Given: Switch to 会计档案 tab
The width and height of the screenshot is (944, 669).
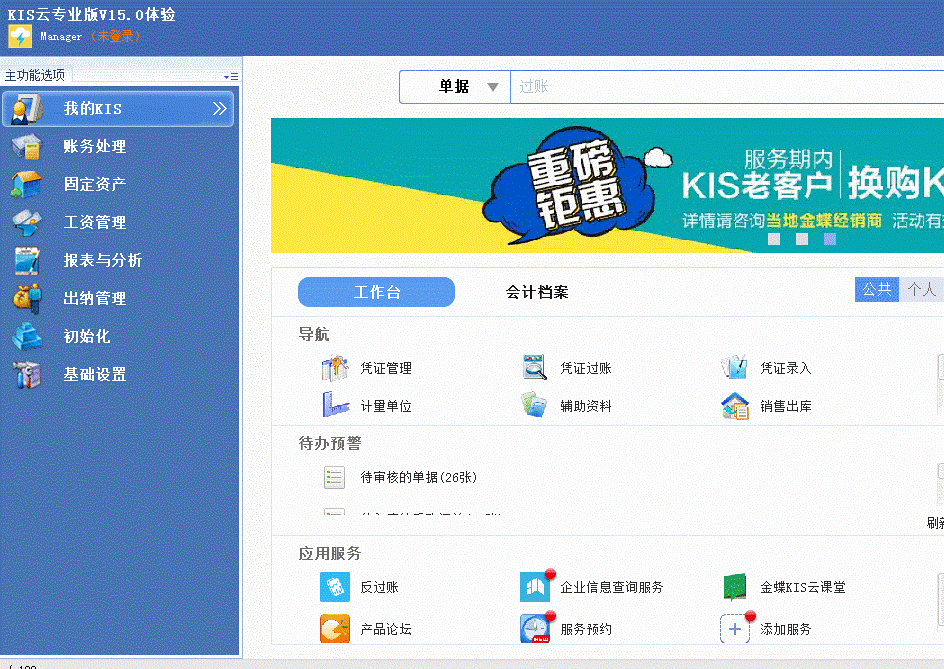Looking at the screenshot, I should 536,292.
